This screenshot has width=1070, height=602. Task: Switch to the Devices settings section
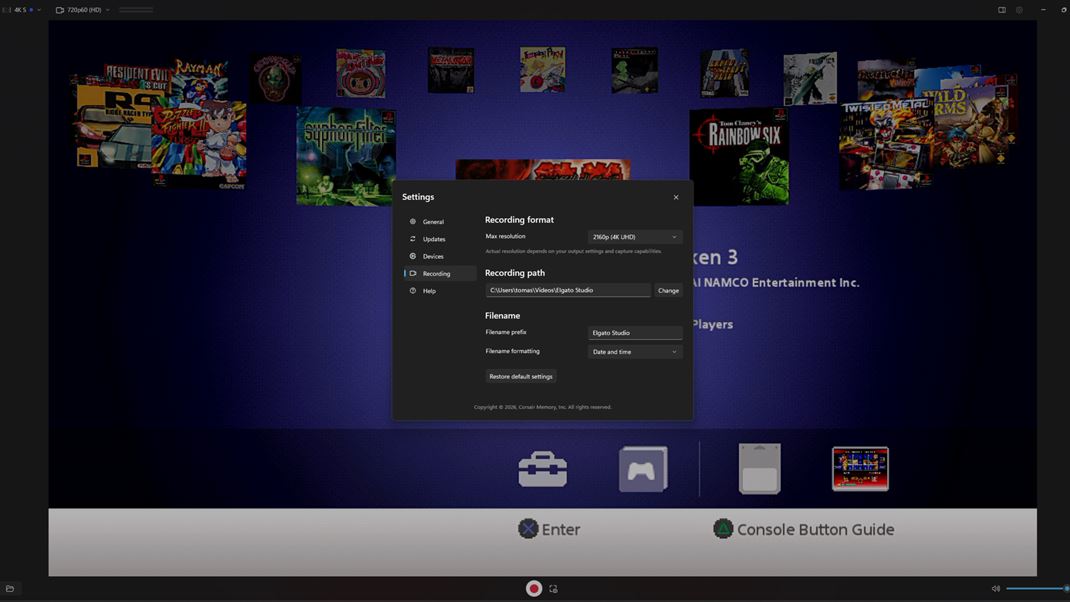click(431, 256)
